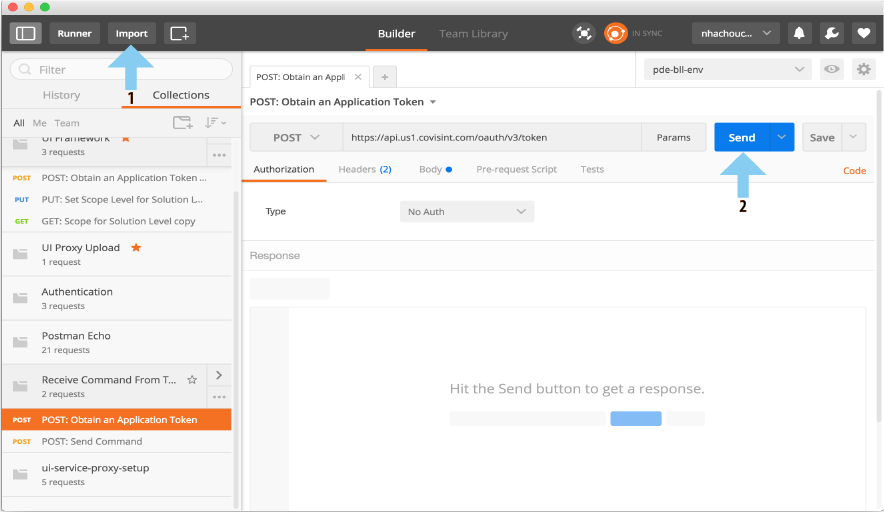This screenshot has width=884, height=512.
Task: Click the Params button
Action: [673, 137]
